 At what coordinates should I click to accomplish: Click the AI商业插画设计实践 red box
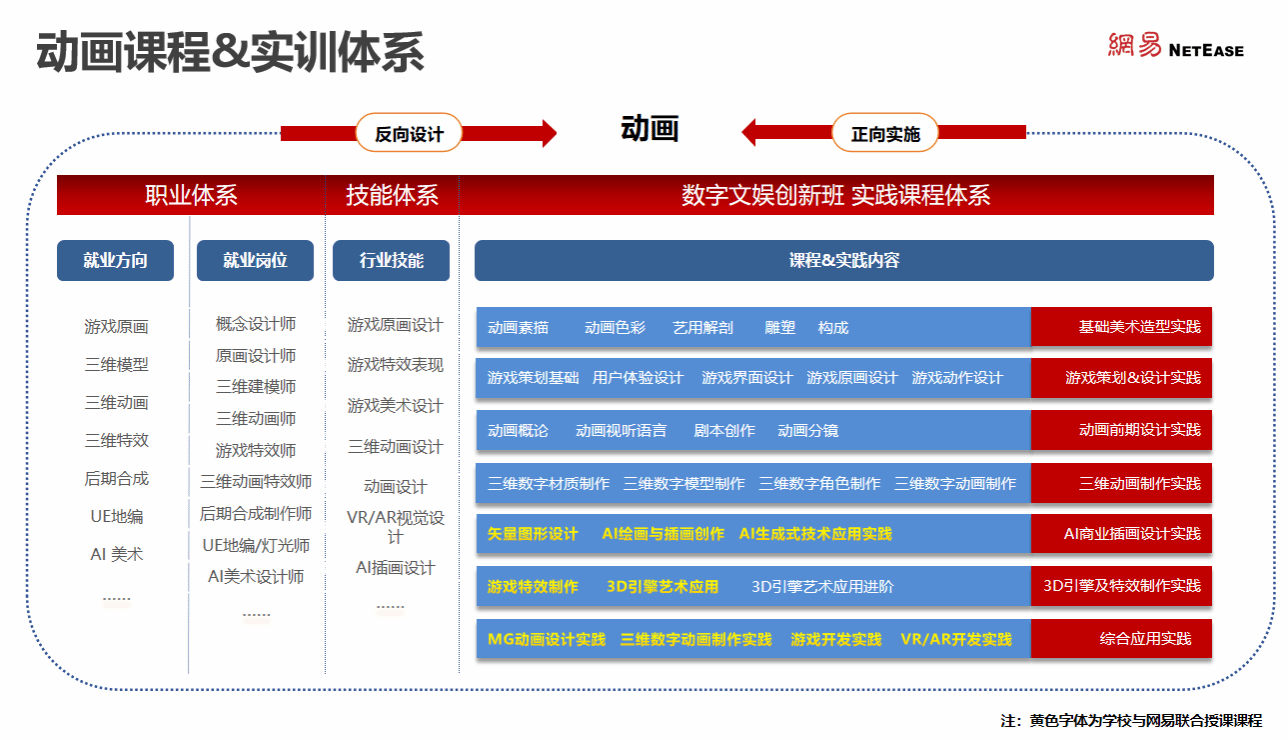pos(1122,534)
